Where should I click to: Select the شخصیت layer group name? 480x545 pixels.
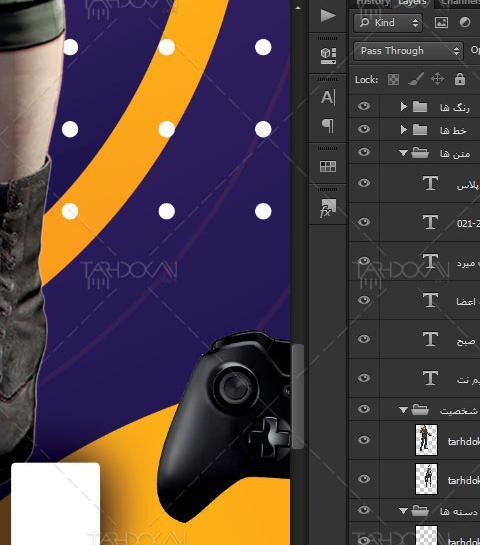tap(458, 410)
